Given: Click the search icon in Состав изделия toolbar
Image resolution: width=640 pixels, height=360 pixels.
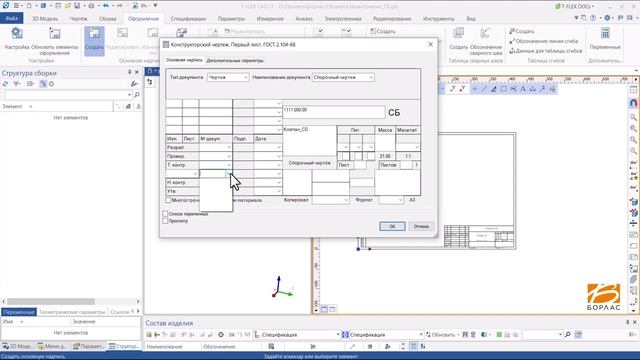Looking at the screenshot, I should click(567, 335).
